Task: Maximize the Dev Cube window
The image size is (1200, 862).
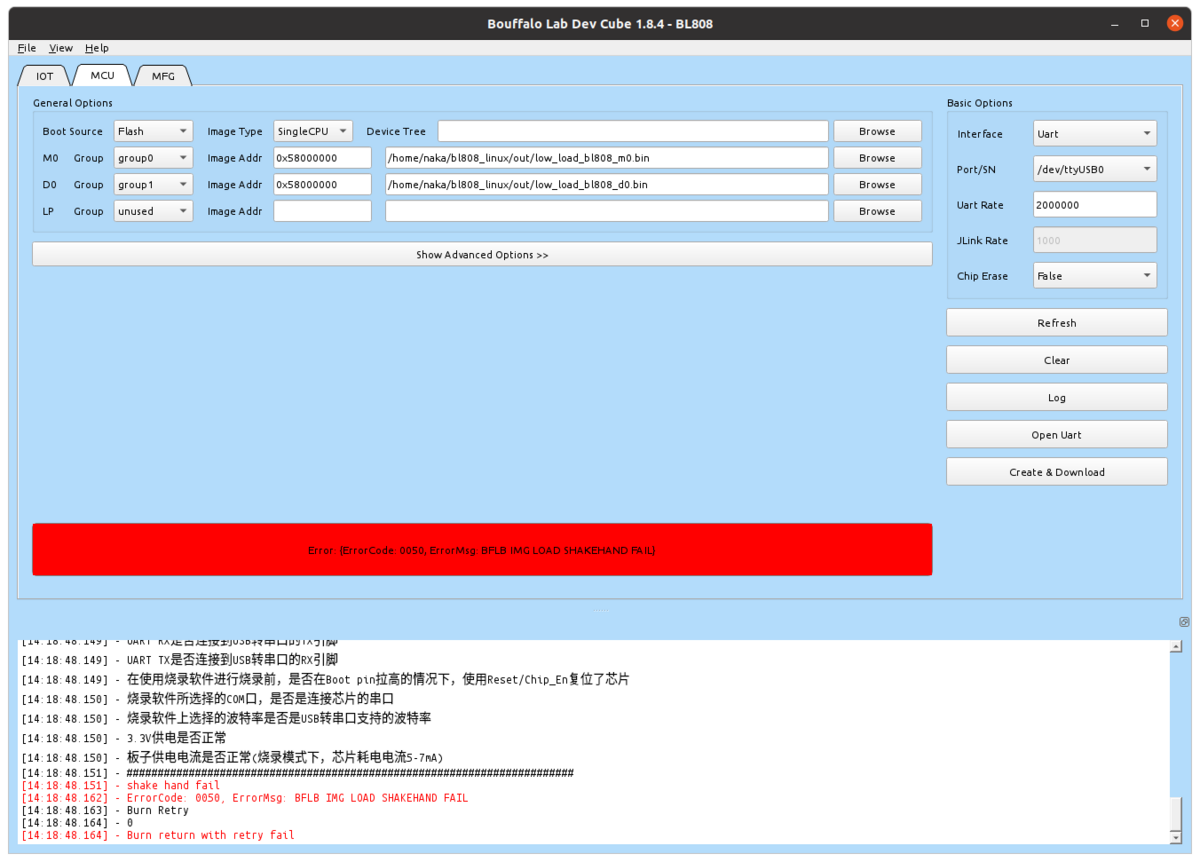Action: tap(1145, 23)
